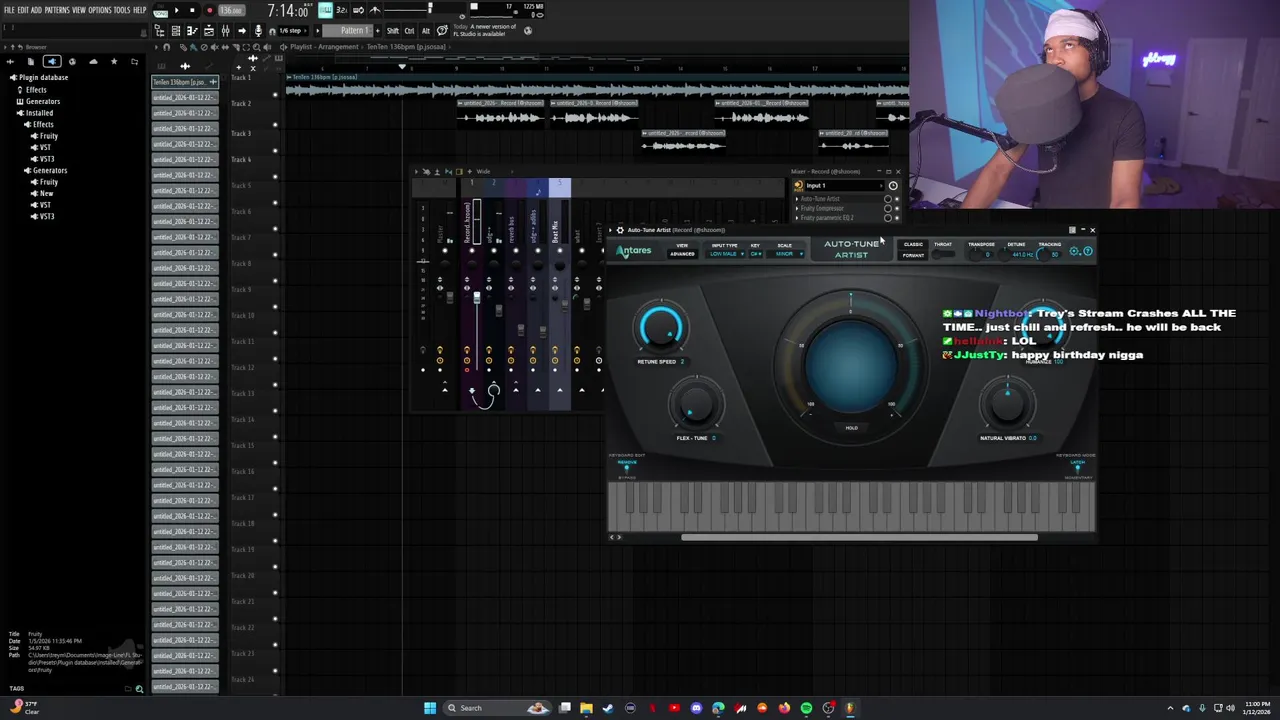
Task: Toggle Fruity parametric EQ 2 slot on/off
Action: click(x=896, y=217)
